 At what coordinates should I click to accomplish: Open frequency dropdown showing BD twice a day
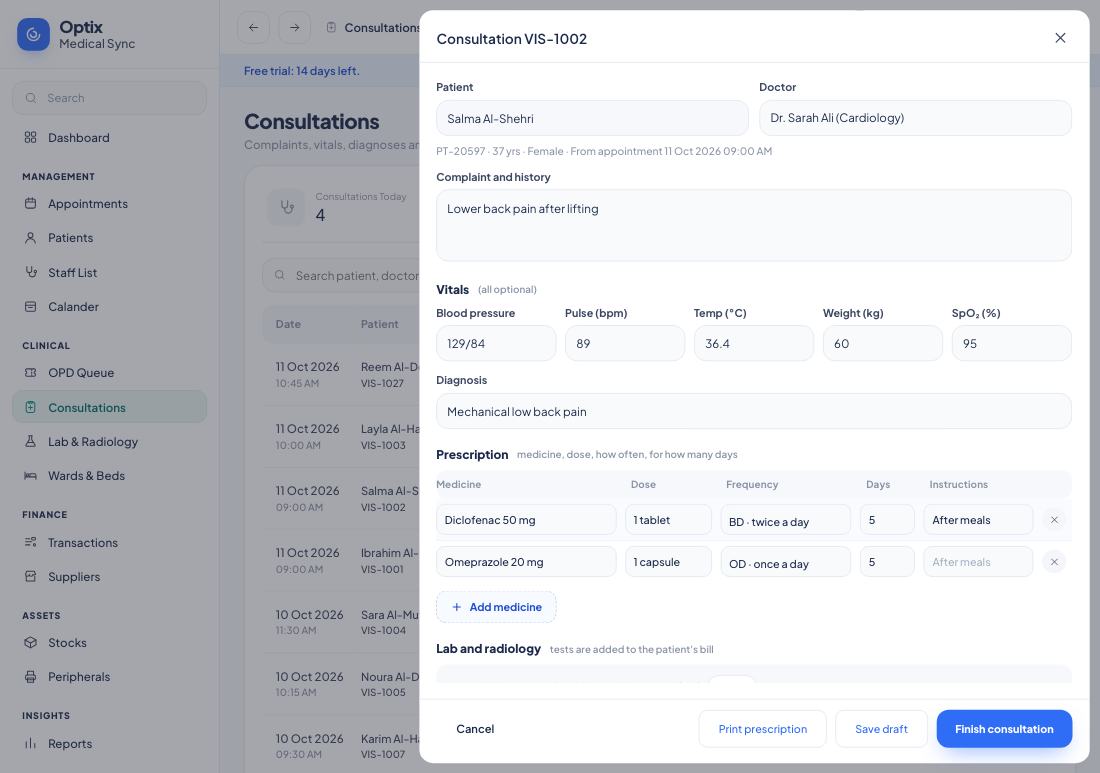click(x=785, y=520)
